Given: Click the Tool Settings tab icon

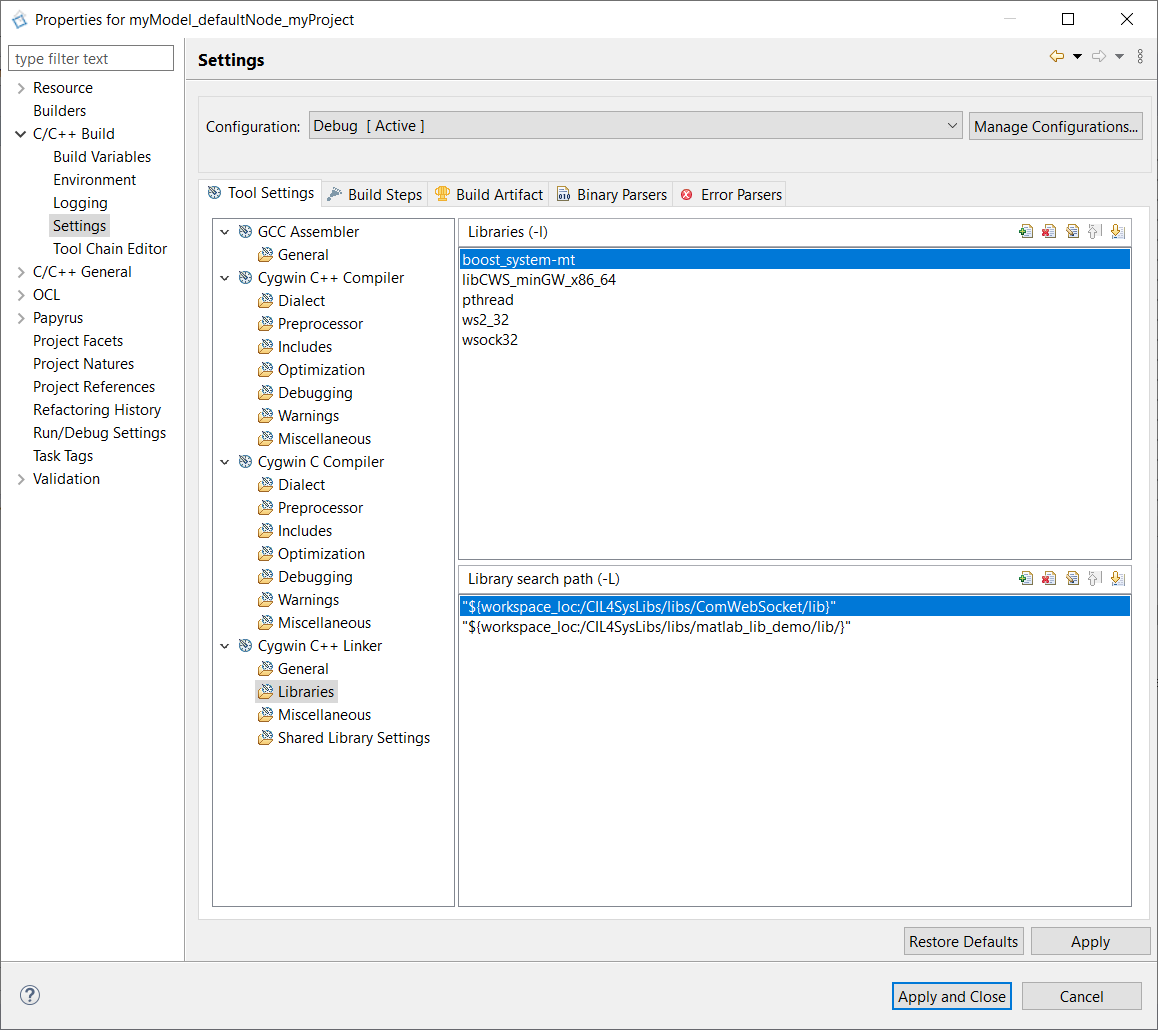Looking at the screenshot, I should coord(214,193).
